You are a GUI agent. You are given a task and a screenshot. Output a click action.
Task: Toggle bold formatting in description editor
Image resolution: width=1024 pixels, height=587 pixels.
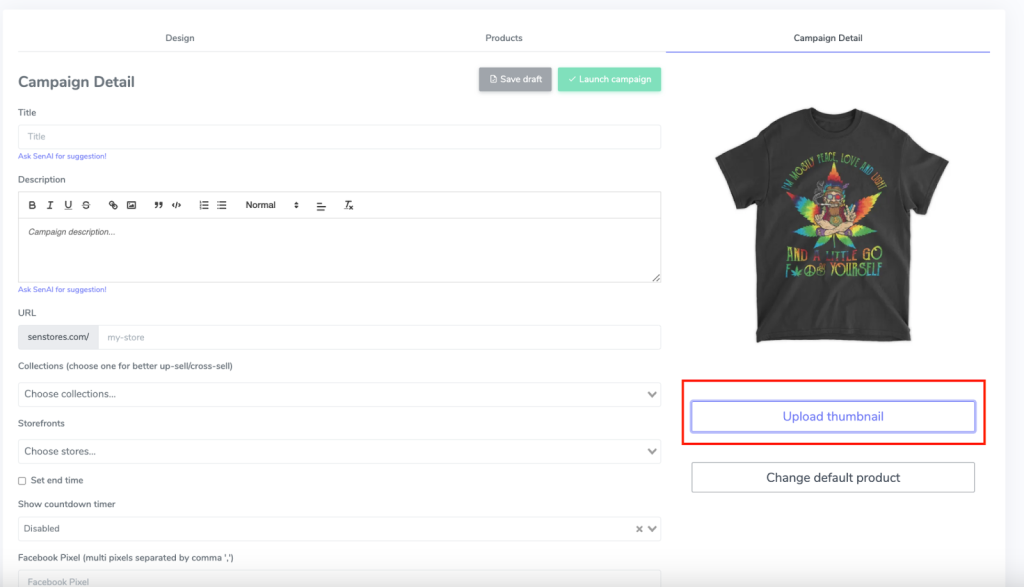(x=32, y=205)
